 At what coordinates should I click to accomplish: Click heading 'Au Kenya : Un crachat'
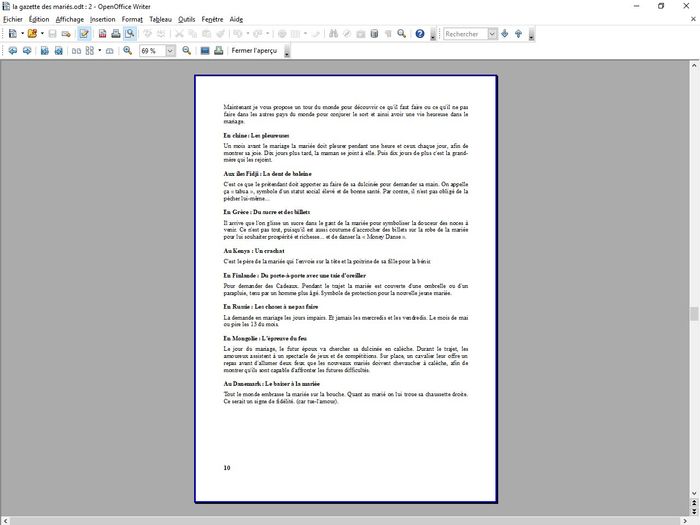[x=254, y=251]
